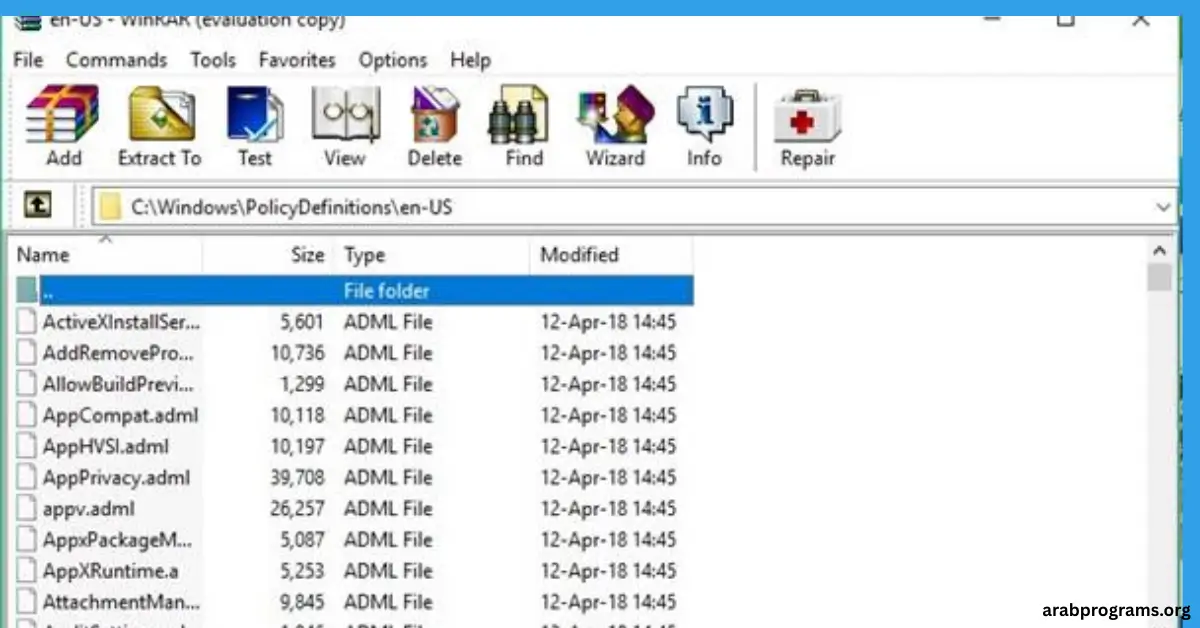Click the Find binoculars icon
The height and width of the screenshot is (628, 1200).
[x=518, y=115]
